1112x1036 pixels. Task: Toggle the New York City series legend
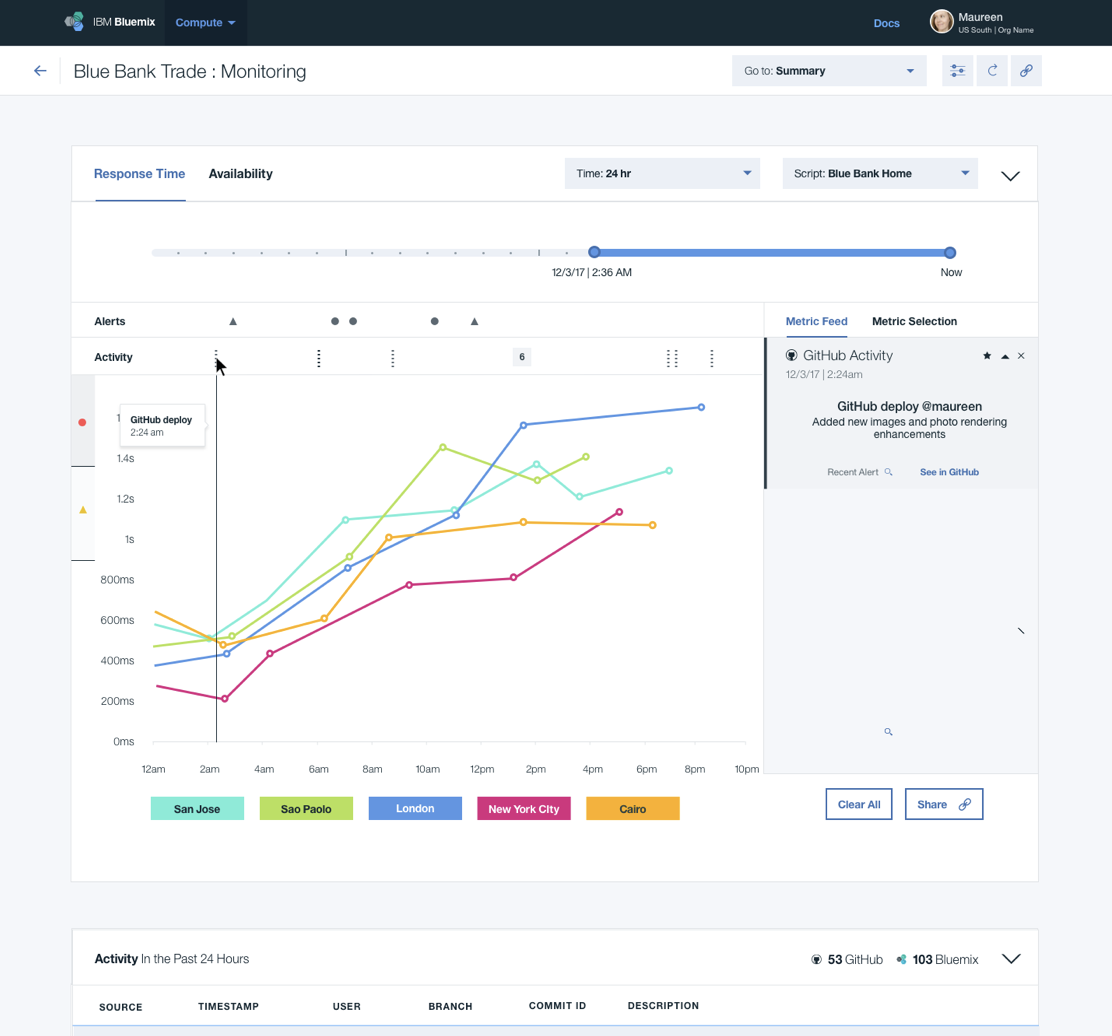click(524, 809)
